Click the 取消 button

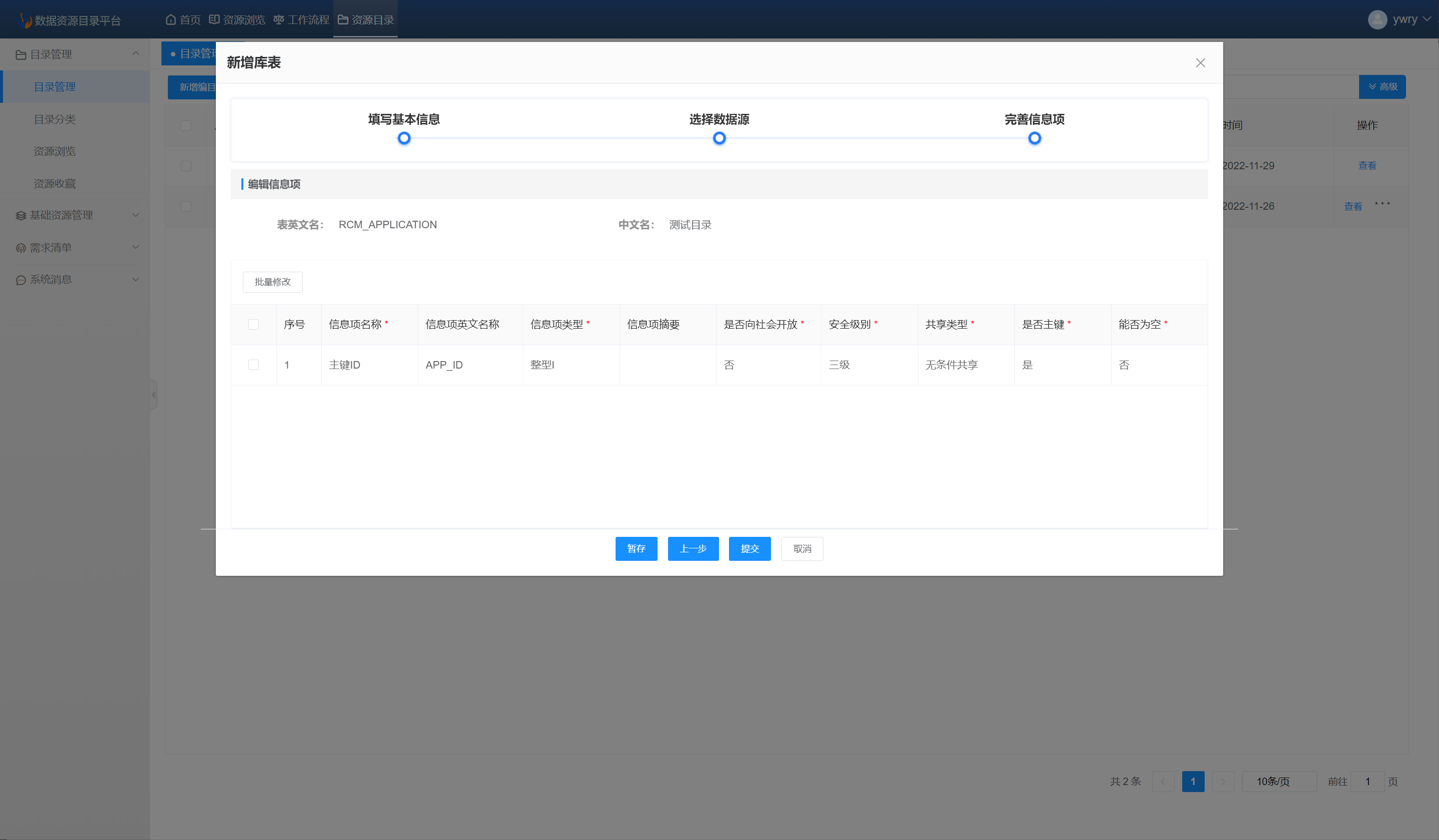(802, 549)
